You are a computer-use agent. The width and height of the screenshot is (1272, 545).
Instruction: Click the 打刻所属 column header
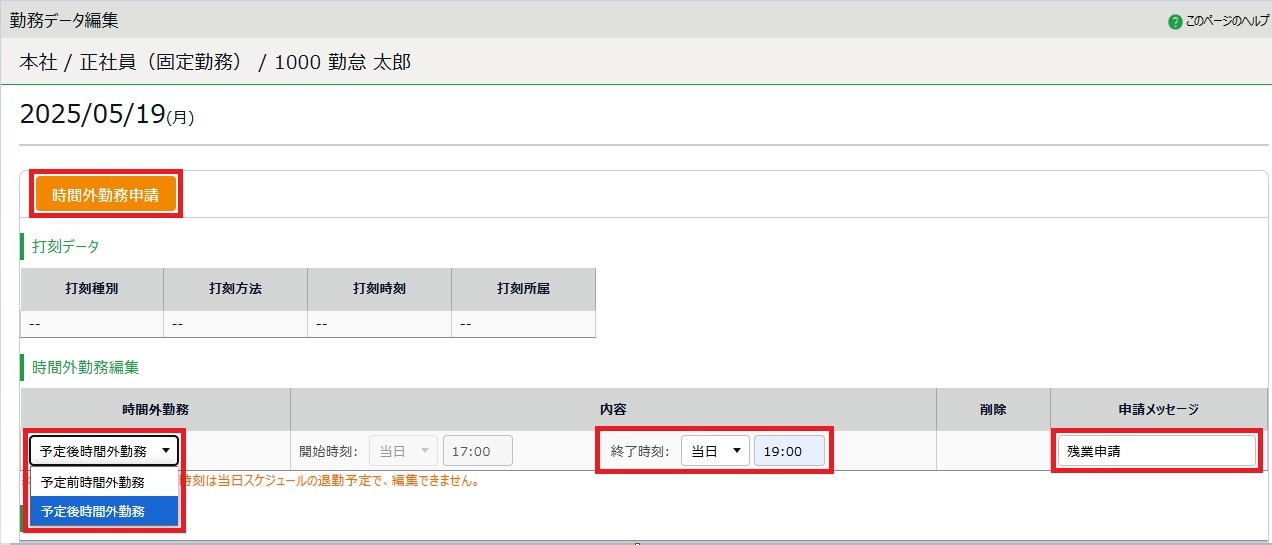pos(523,289)
